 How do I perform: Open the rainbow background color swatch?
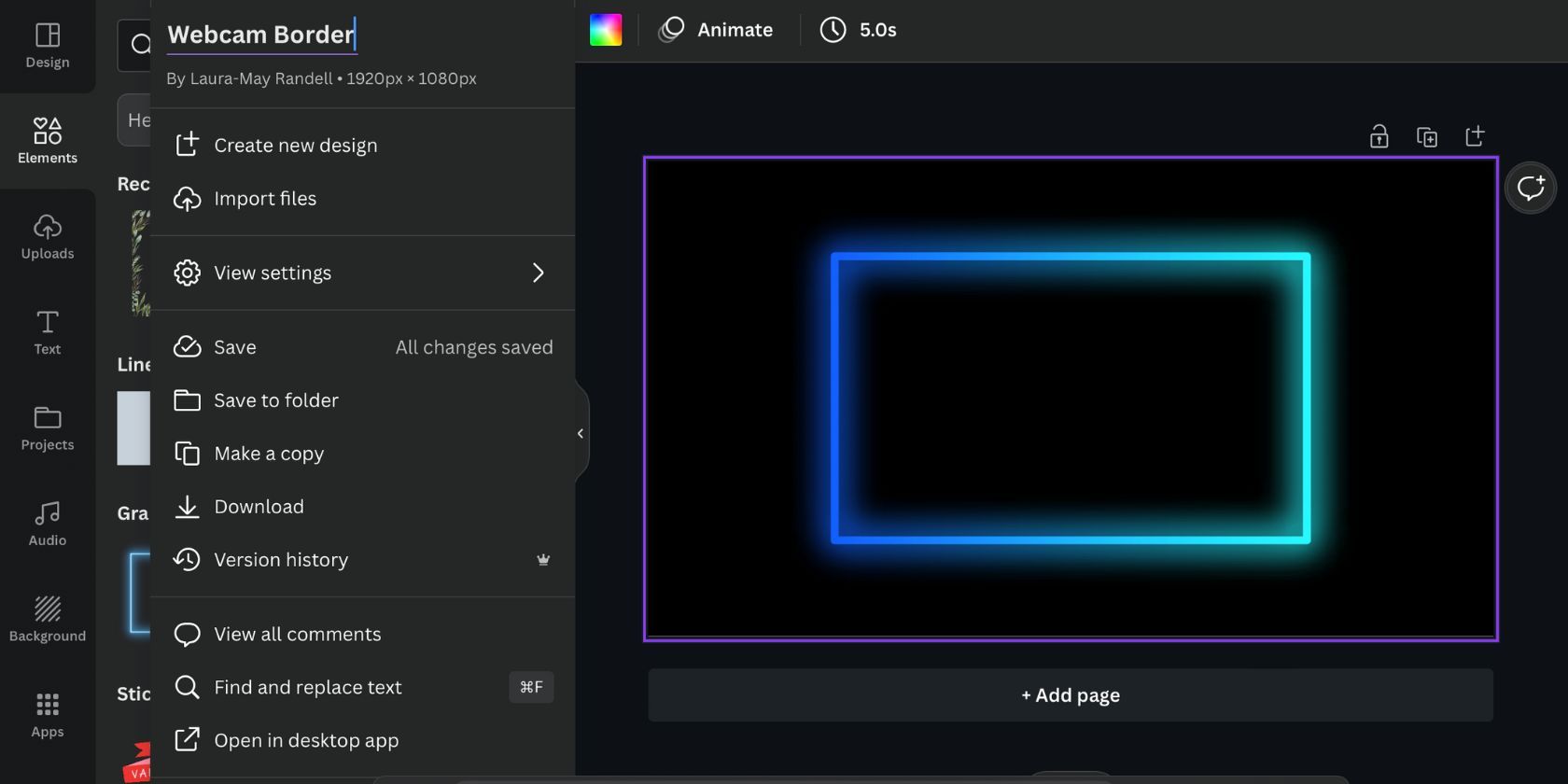(606, 30)
